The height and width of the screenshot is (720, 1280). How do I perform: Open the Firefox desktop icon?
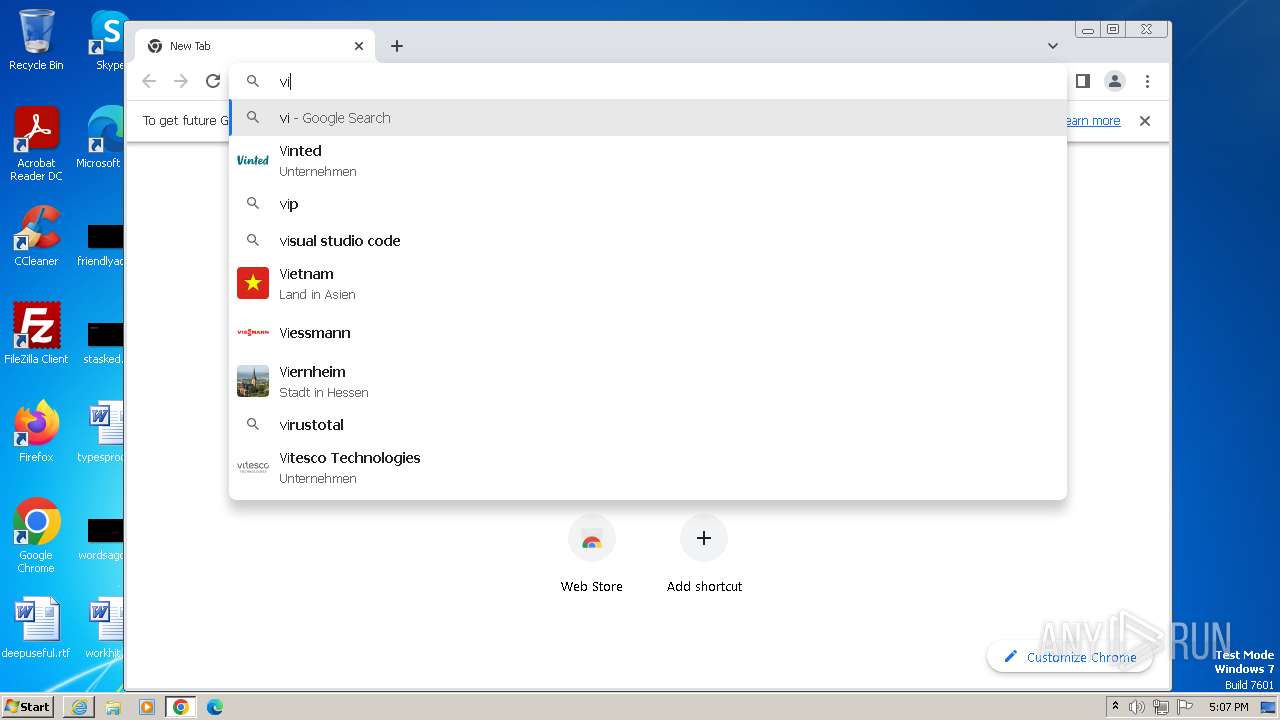pos(36,432)
